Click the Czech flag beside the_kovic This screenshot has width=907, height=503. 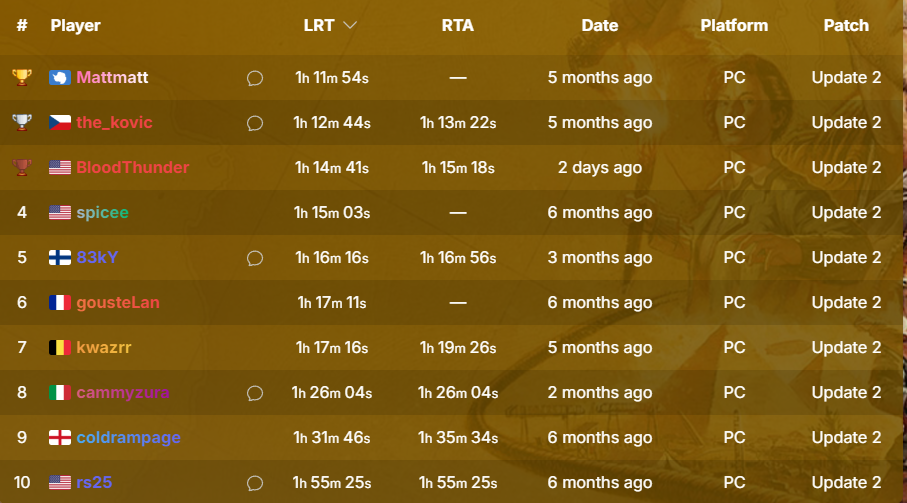point(60,123)
